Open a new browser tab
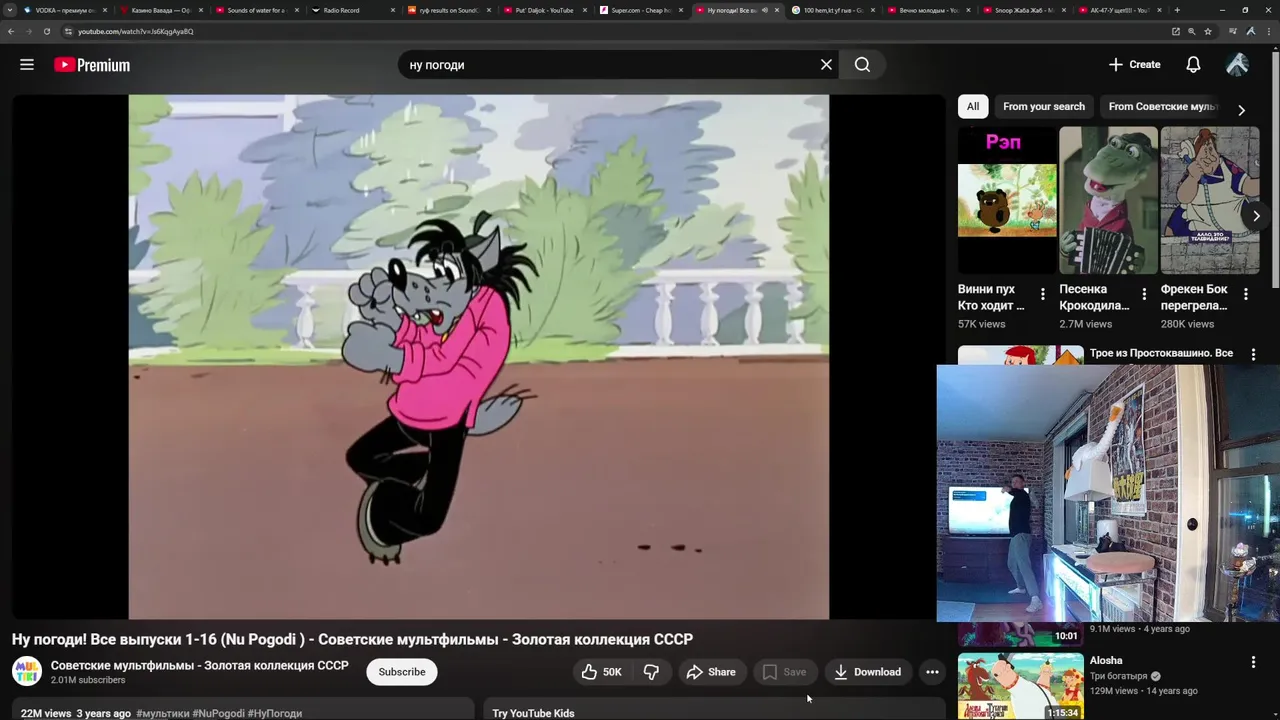Viewport: 1280px width, 720px height. [1177, 10]
